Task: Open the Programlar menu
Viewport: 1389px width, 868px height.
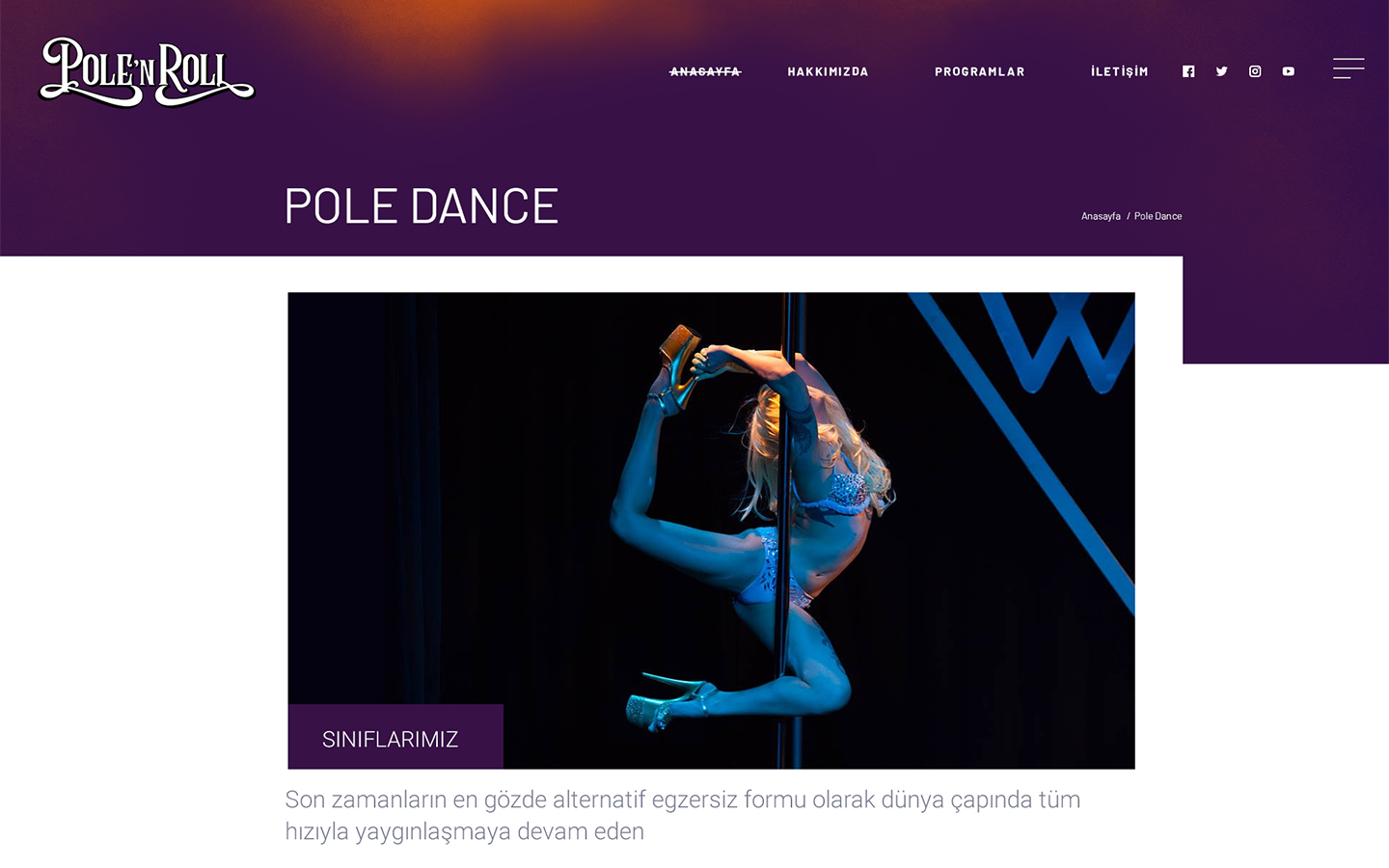Action: point(980,71)
